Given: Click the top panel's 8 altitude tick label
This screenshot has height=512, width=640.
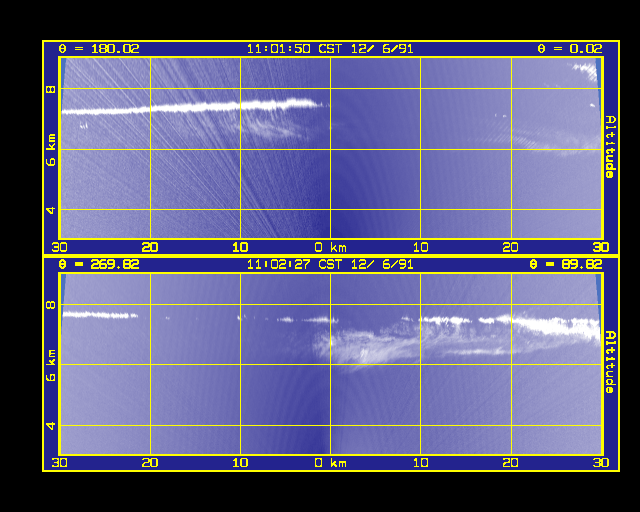Looking at the screenshot, I should [x=51, y=89].
